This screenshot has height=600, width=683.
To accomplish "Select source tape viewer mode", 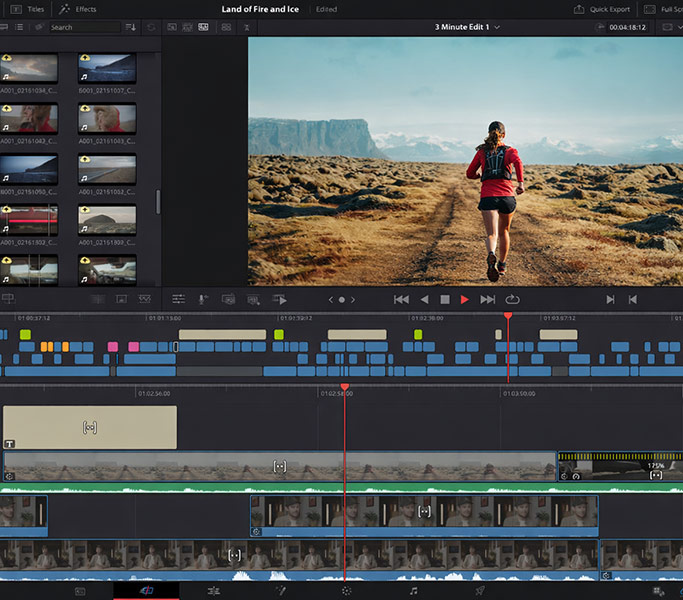I will (188, 27).
